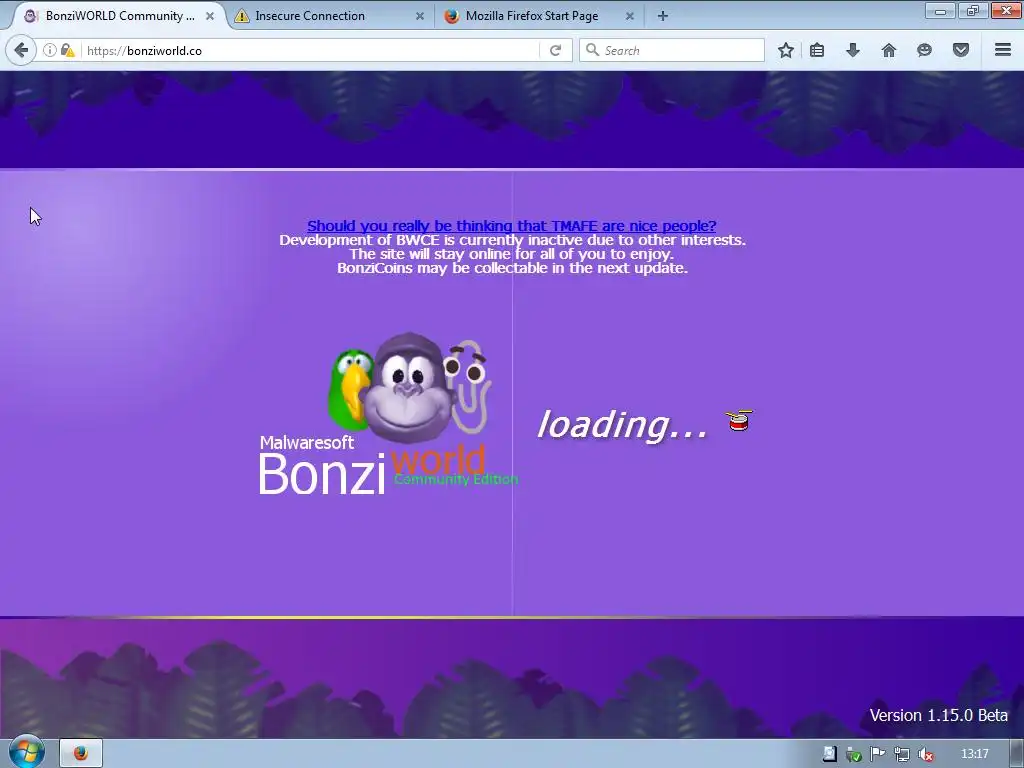Open the Windows Start menu orb
Viewport: 1024px width, 768px height.
coord(26,752)
